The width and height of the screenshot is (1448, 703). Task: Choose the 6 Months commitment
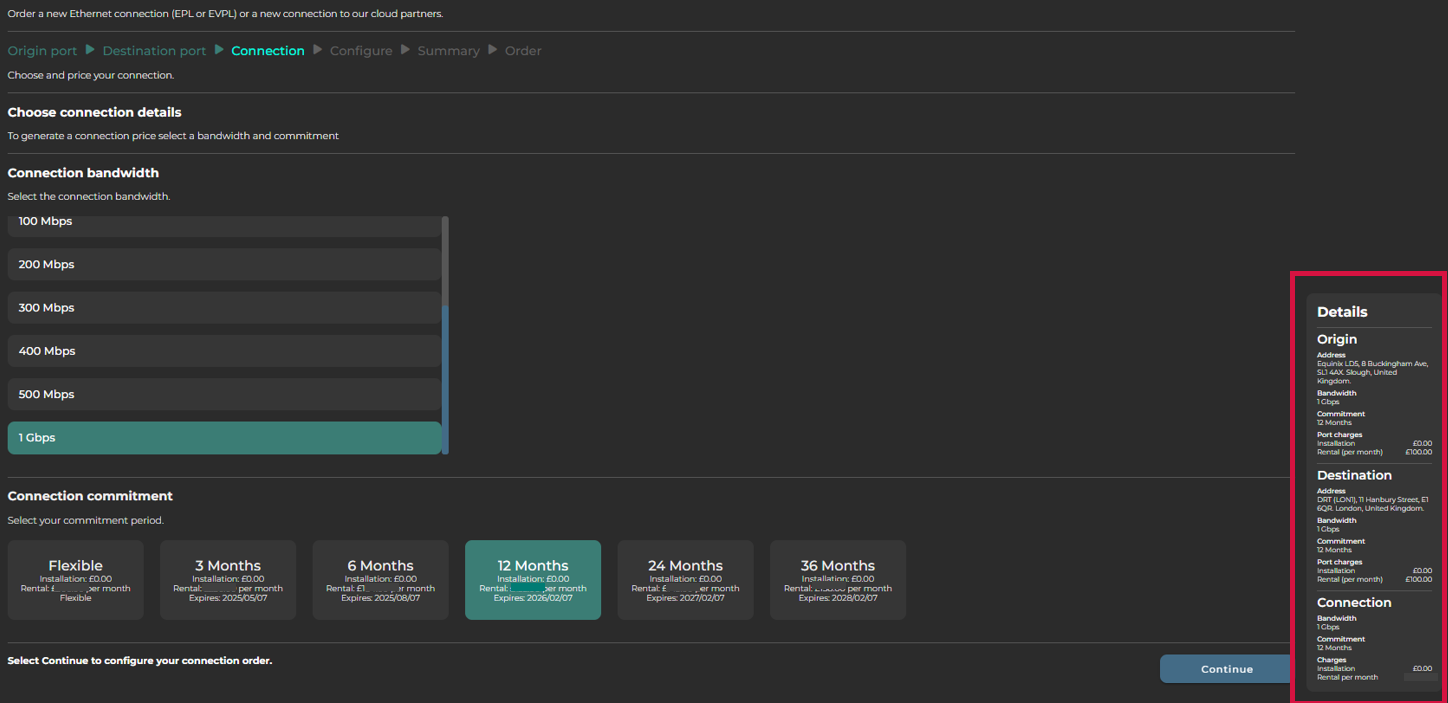click(380, 580)
